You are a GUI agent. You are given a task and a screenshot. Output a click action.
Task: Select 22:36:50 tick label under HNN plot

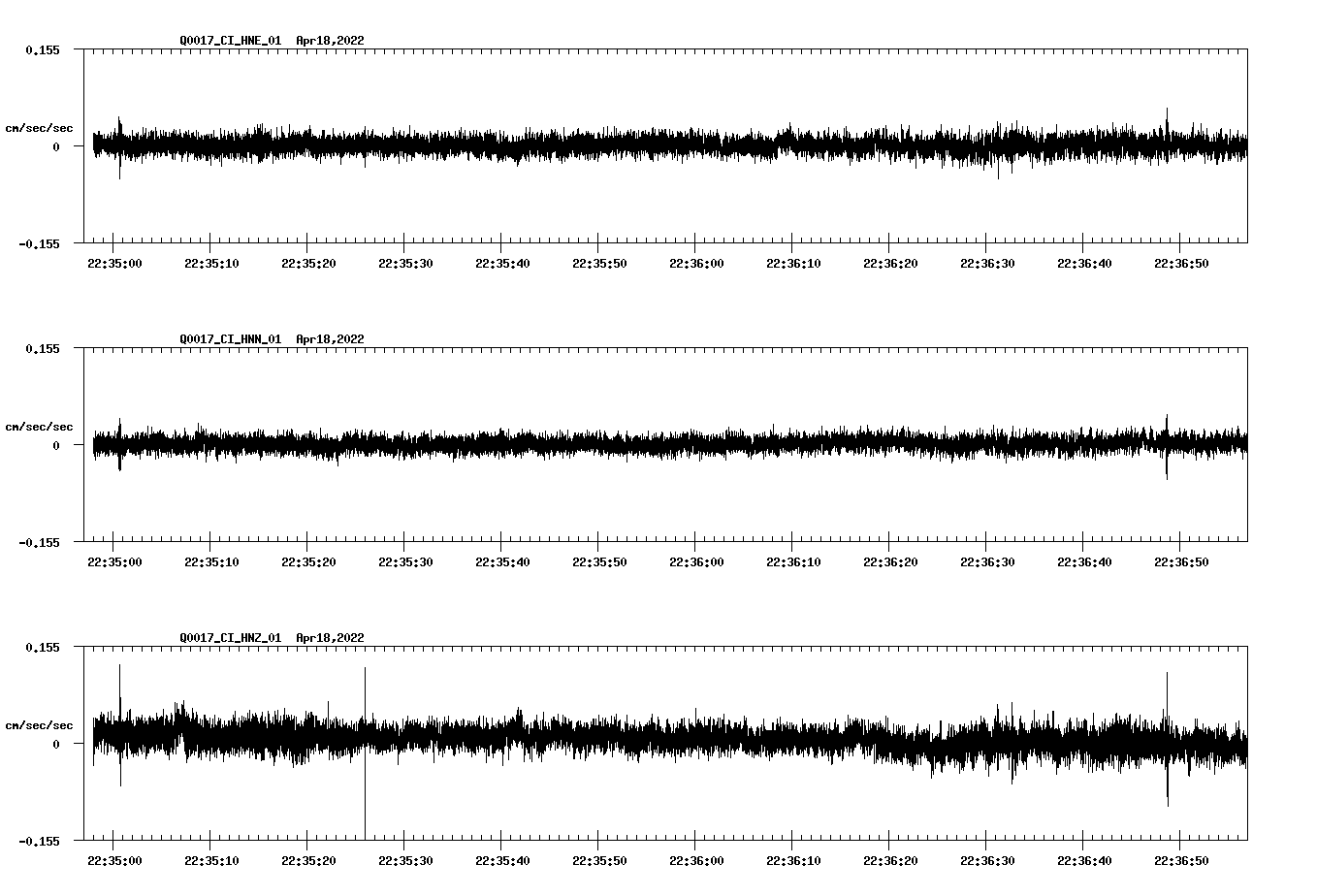pos(1181,561)
